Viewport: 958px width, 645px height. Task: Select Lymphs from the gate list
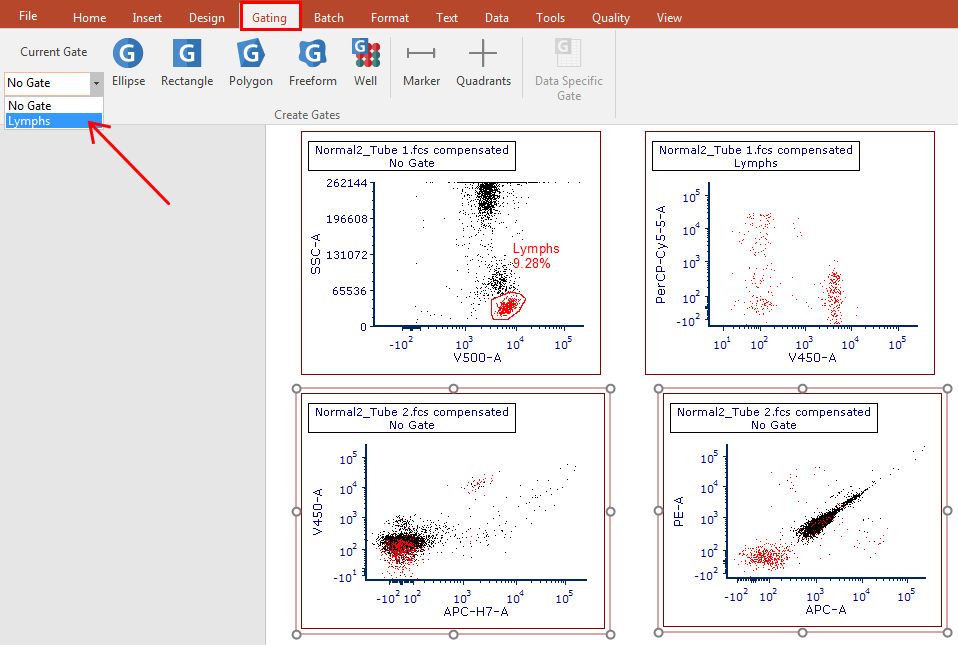pos(30,121)
